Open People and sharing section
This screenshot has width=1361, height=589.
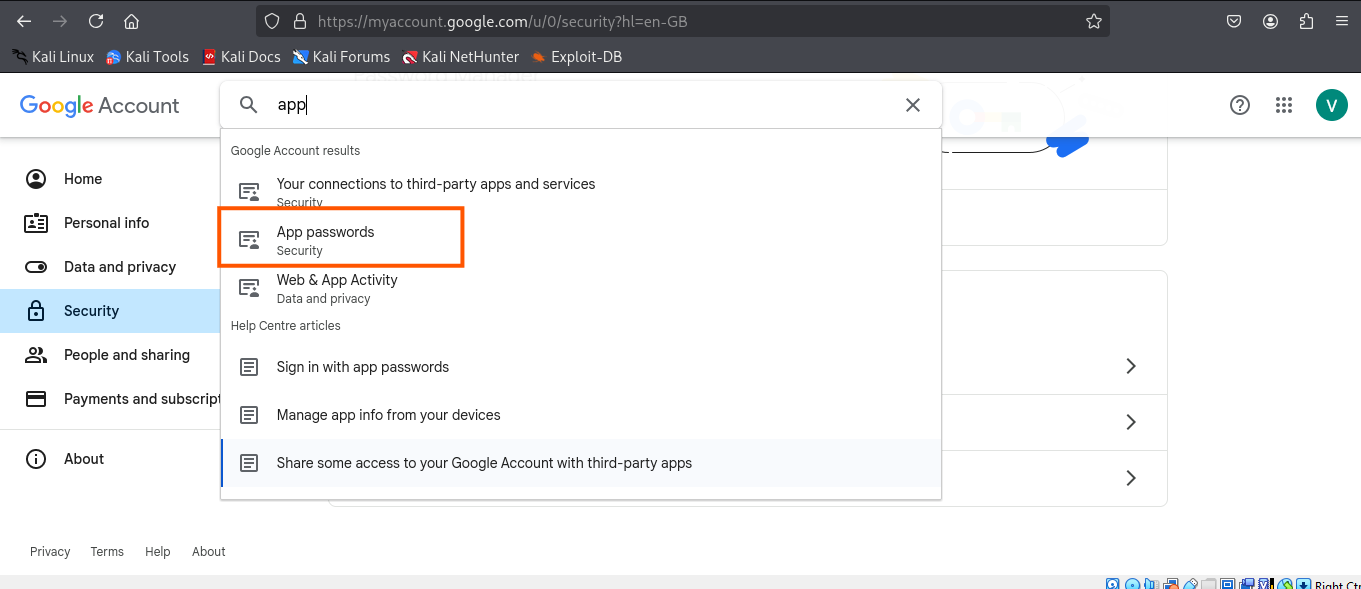click(x=110, y=355)
